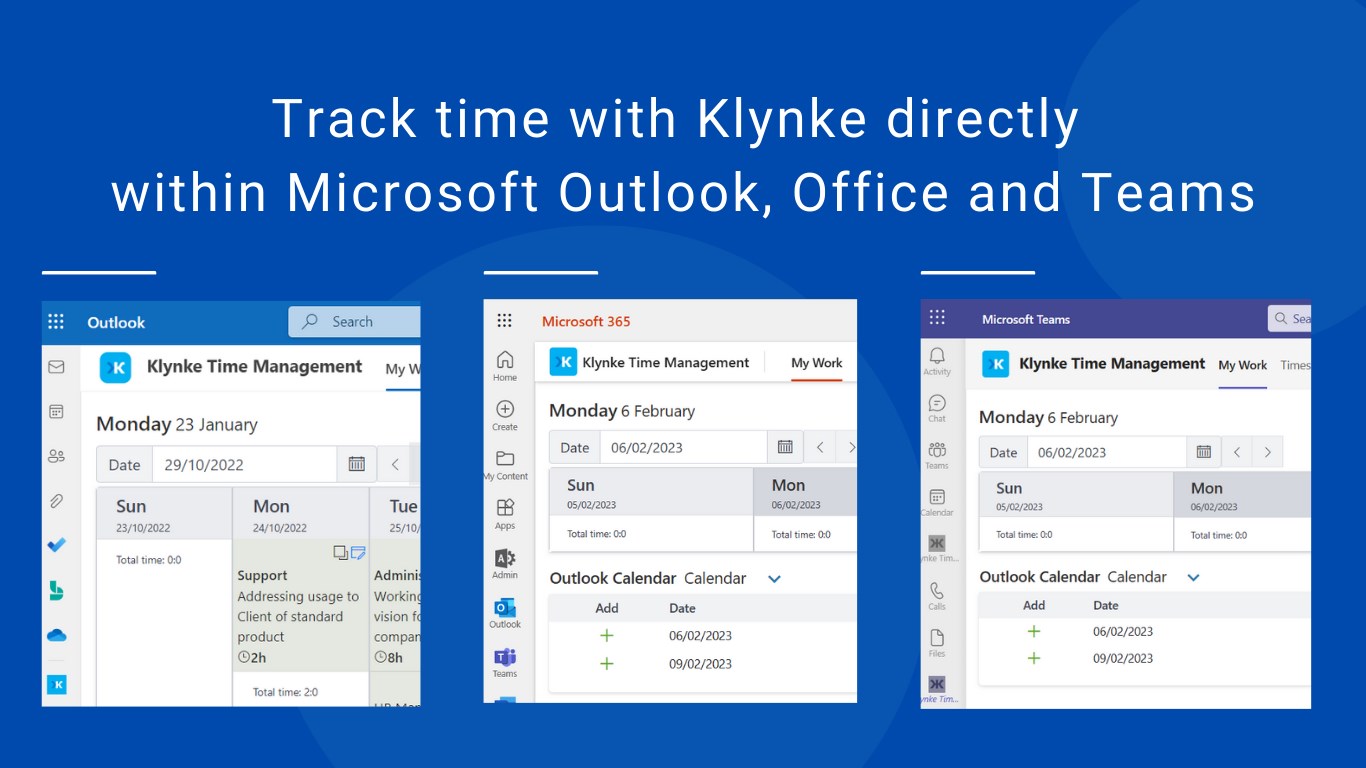Click the Microsoft Teams search box
The height and width of the screenshot is (768, 1366).
click(1290, 318)
